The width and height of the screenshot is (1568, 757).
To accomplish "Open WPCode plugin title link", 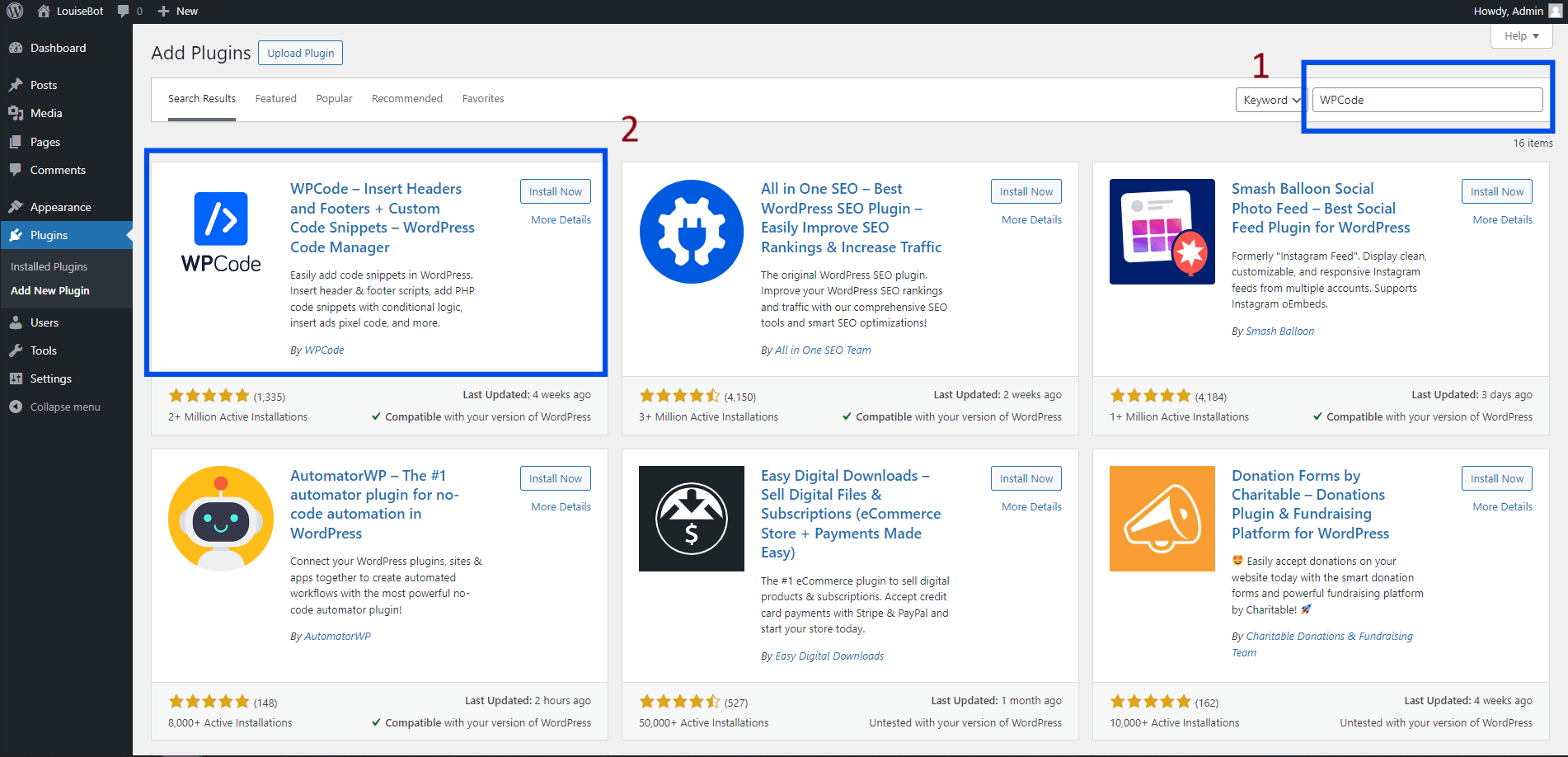I will [383, 218].
